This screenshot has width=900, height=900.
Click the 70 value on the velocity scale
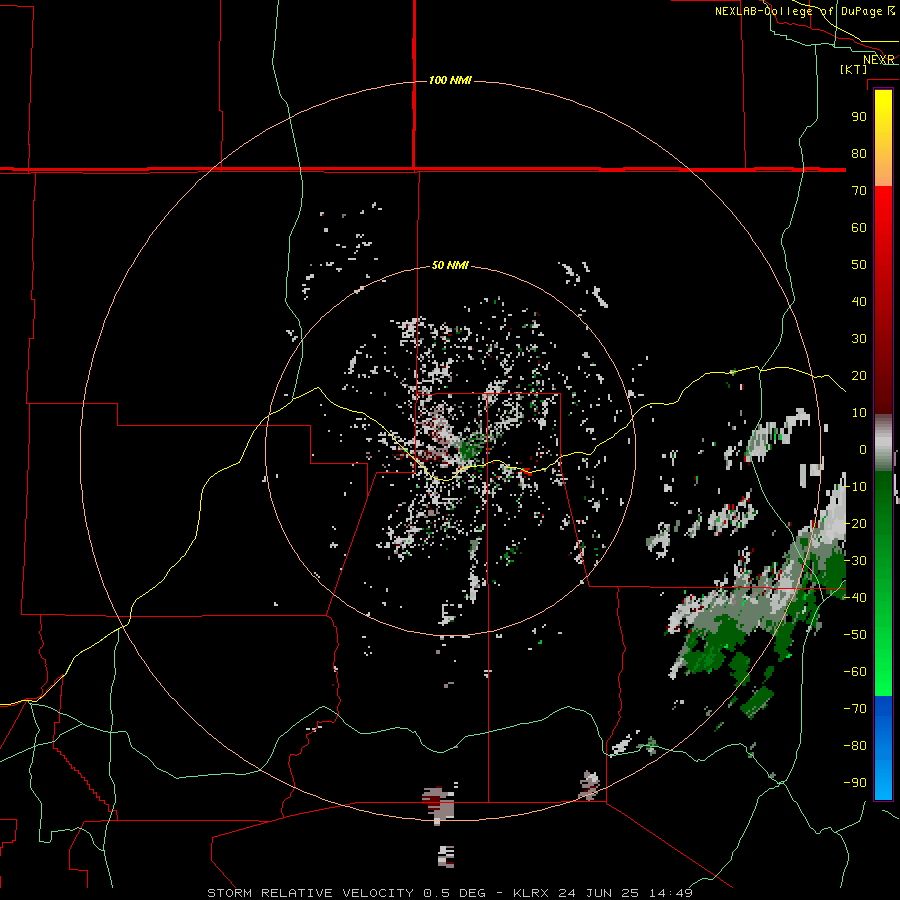pyautogui.click(x=859, y=191)
